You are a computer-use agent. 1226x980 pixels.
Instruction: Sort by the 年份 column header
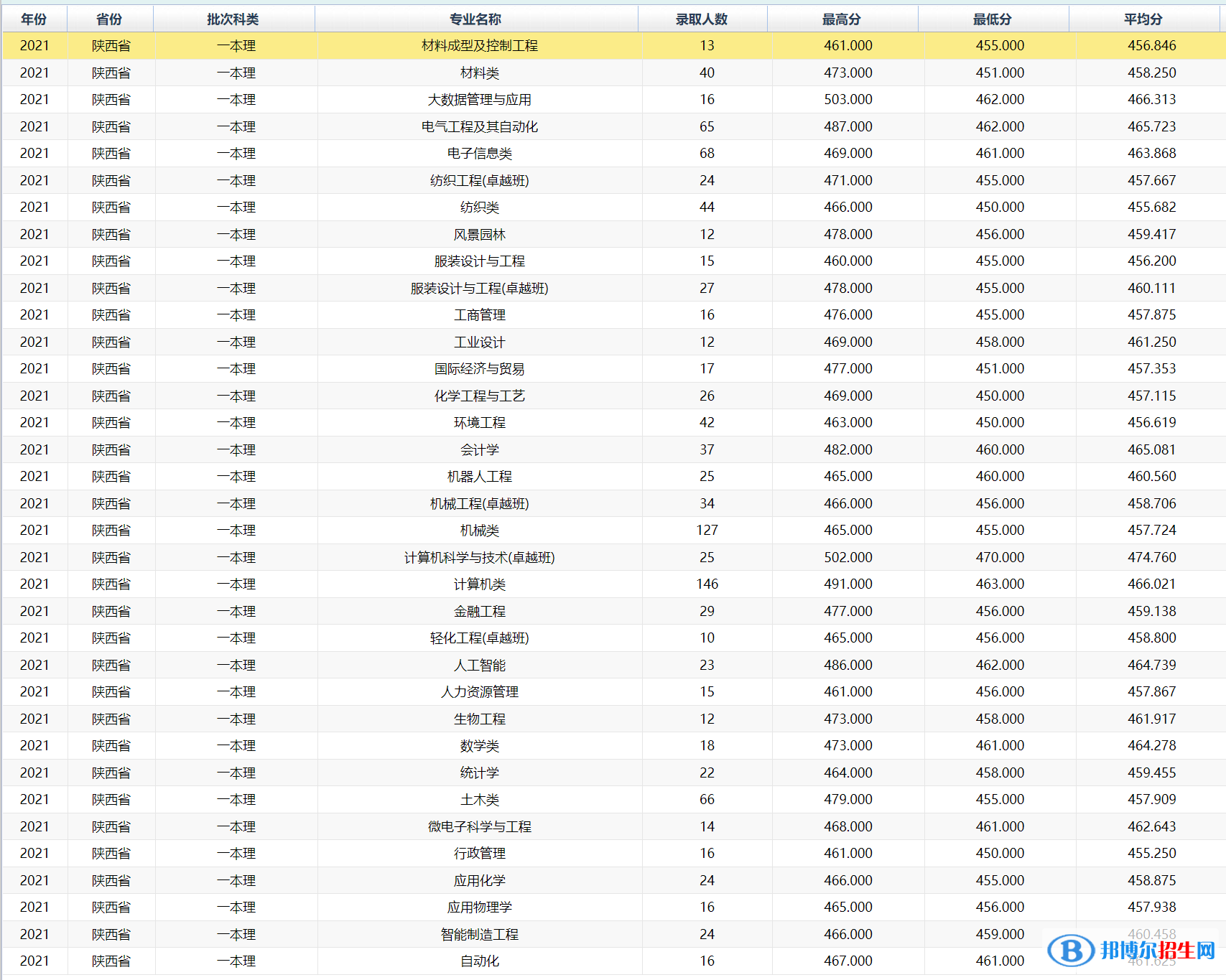click(34, 19)
